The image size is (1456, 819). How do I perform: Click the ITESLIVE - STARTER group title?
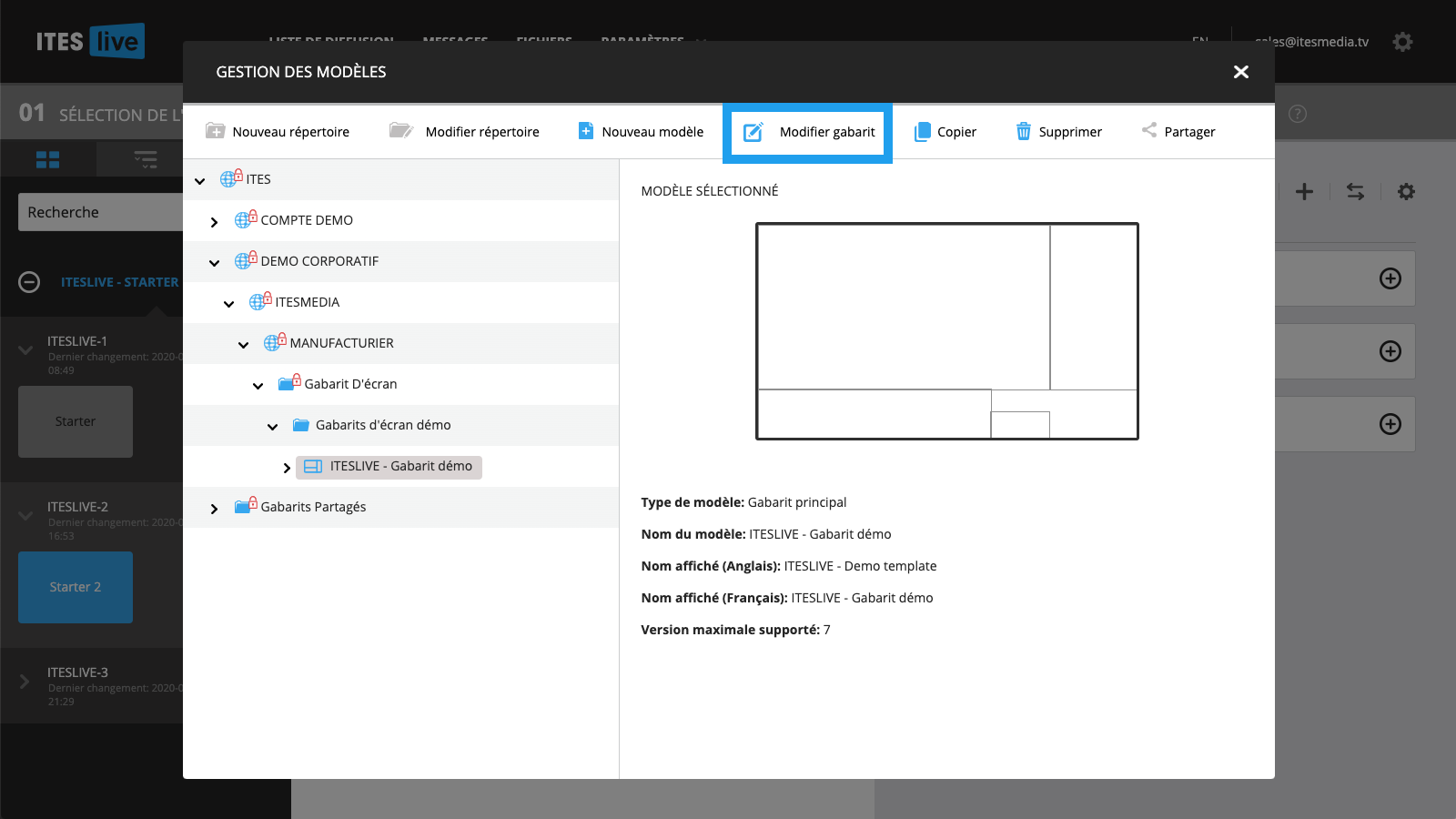119,282
